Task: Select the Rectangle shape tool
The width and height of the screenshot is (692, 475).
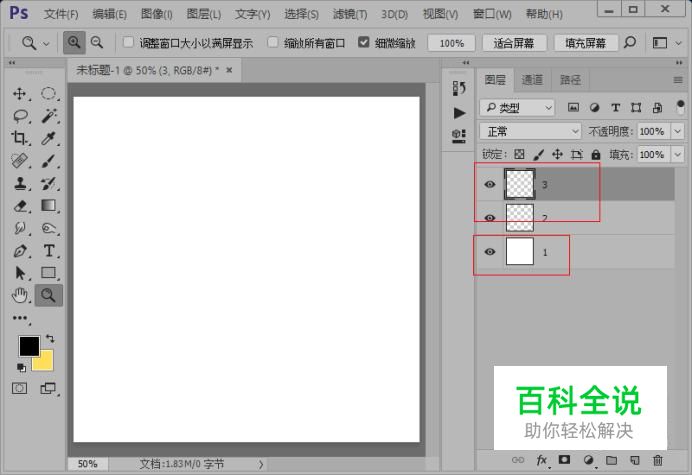Action: point(48,273)
